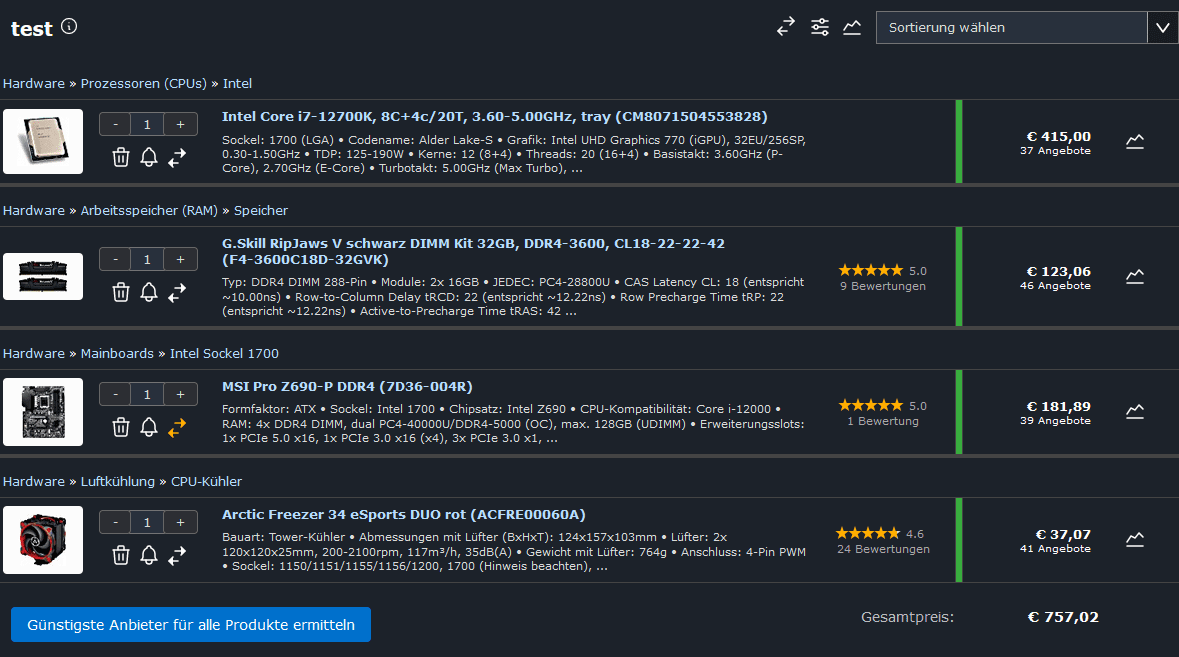The width and height of the screenshot is (1179, 657).
Task: Go to Mainboards breadcrumb
Action: click(x=117, y=353)
